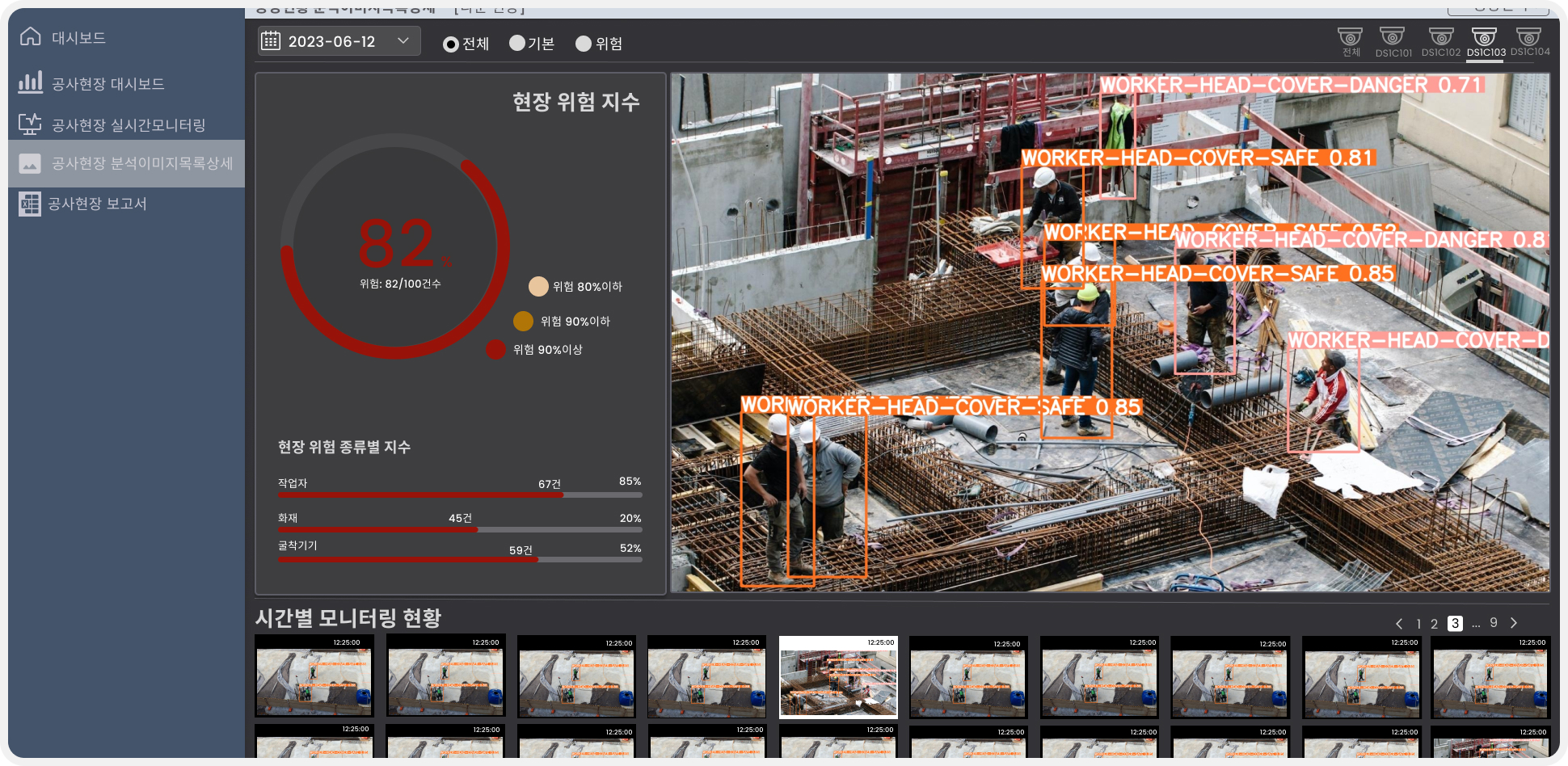This screenshot has height=766, width=1568.
Task: Open the 2023-06-12 date dropdown
Action: tap(339, 41)
